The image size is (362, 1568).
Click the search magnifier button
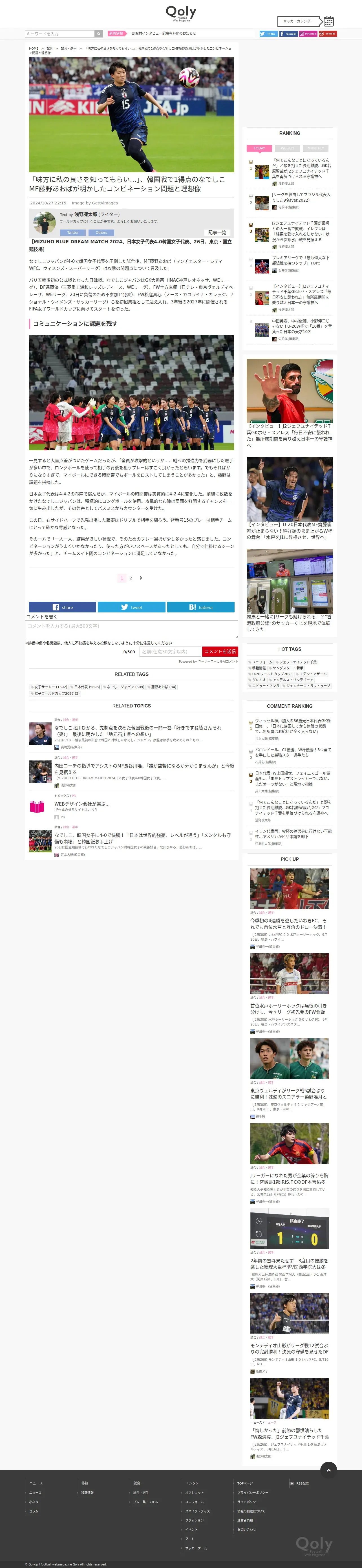pyautogui.click(x=99, y=34)
